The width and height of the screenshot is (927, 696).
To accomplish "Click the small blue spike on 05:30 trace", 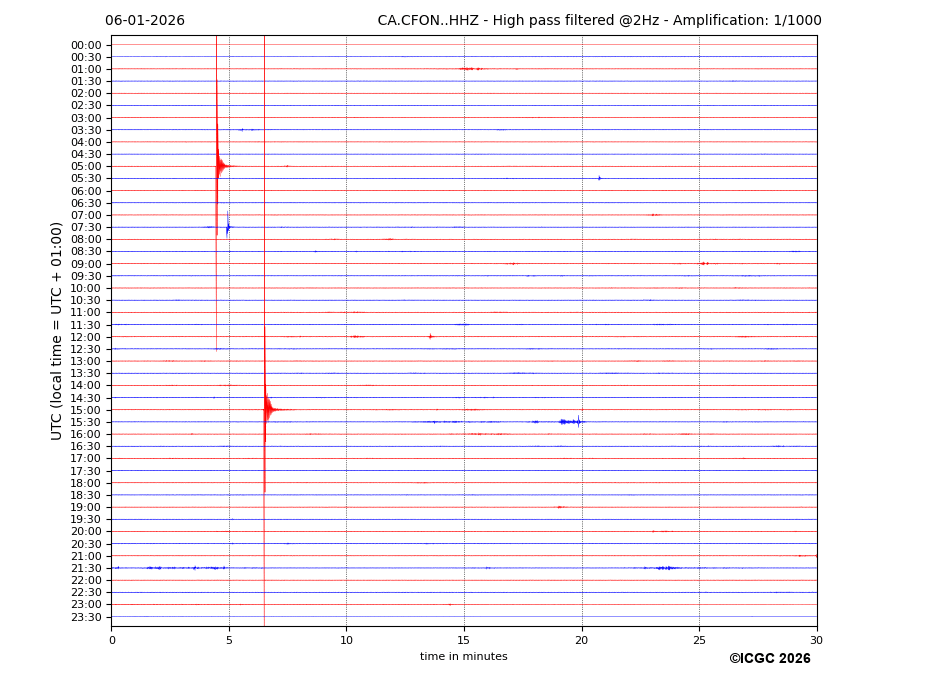I will point(599,178).
